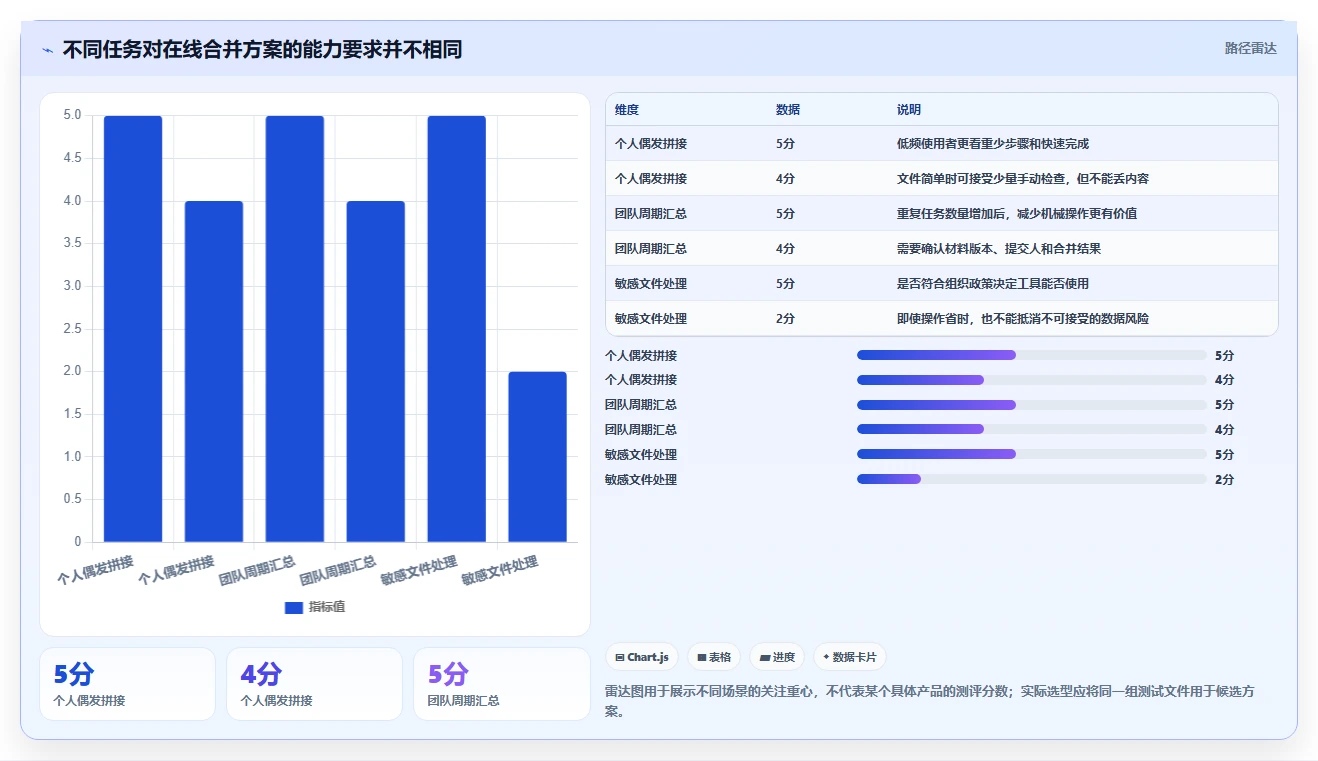
Task: Click the 敏感文件处理 2分 progress bar
Action: 1031,479
